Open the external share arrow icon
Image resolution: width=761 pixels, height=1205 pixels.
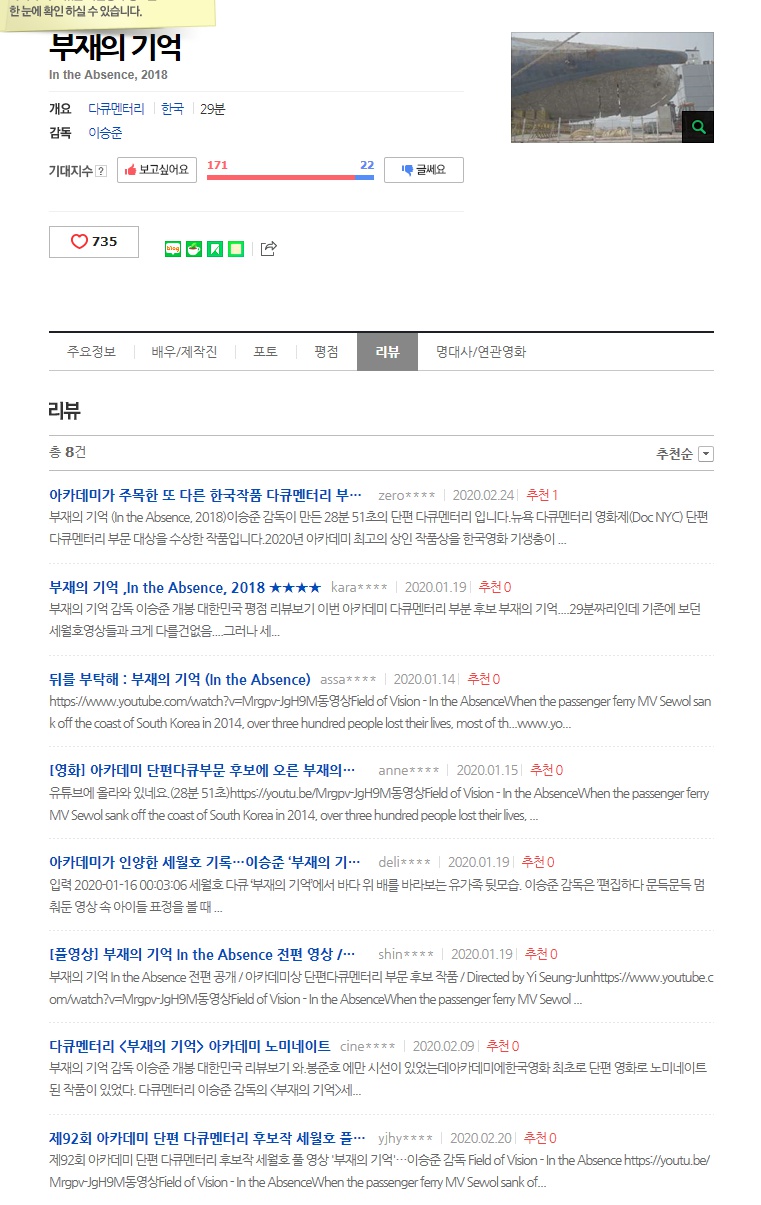[x=268, y=248]
